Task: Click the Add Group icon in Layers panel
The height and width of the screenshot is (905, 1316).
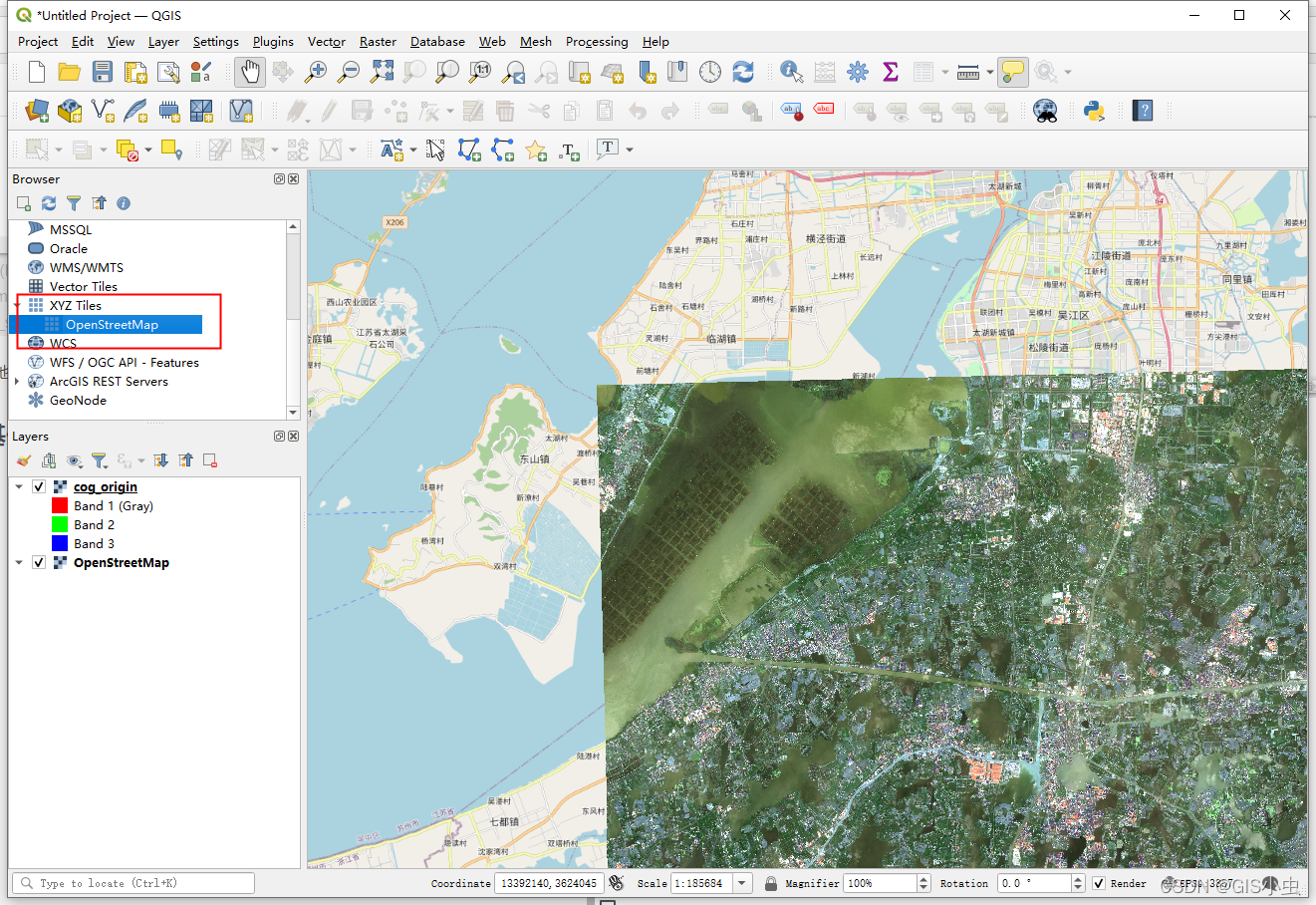Action: [x=49, y=460]
